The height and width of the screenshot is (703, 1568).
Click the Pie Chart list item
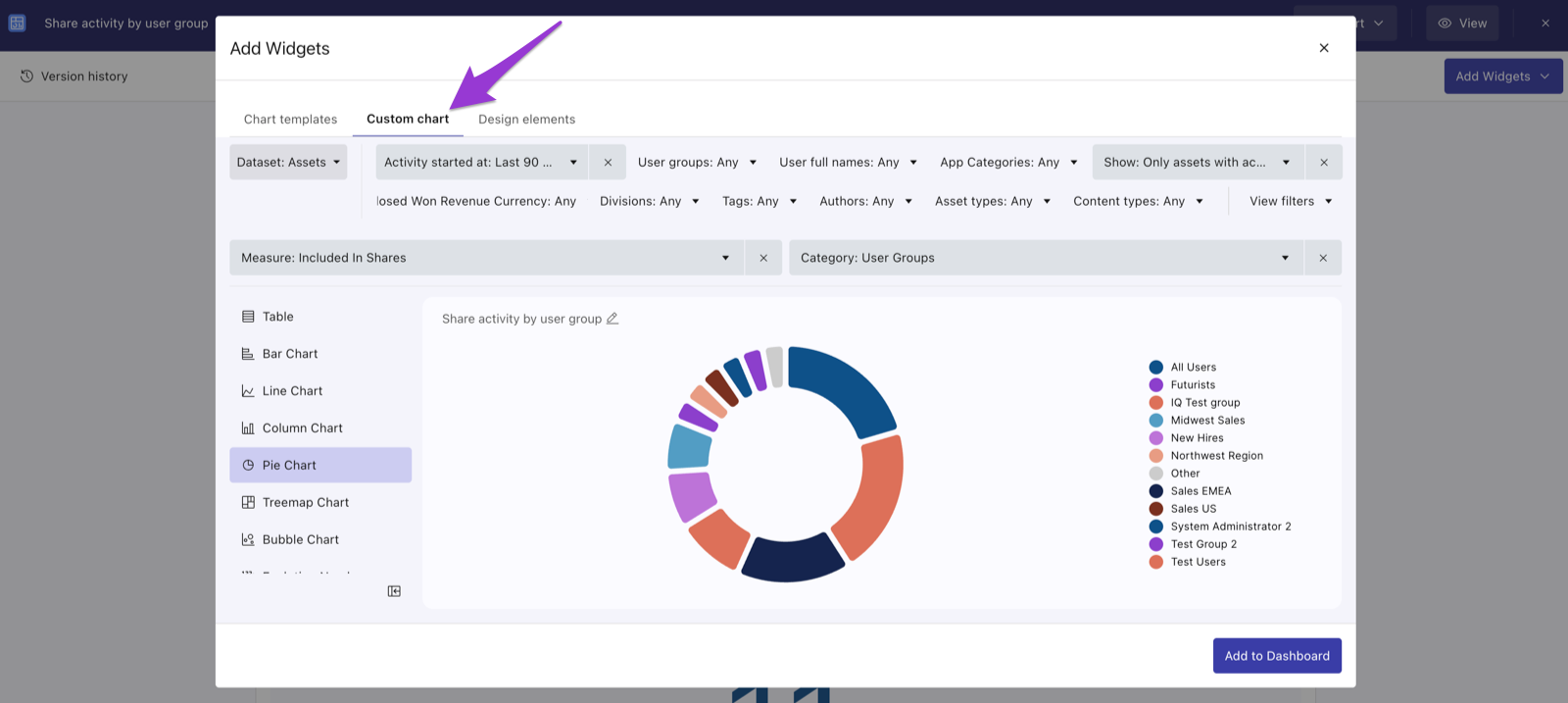pos(320,466)
